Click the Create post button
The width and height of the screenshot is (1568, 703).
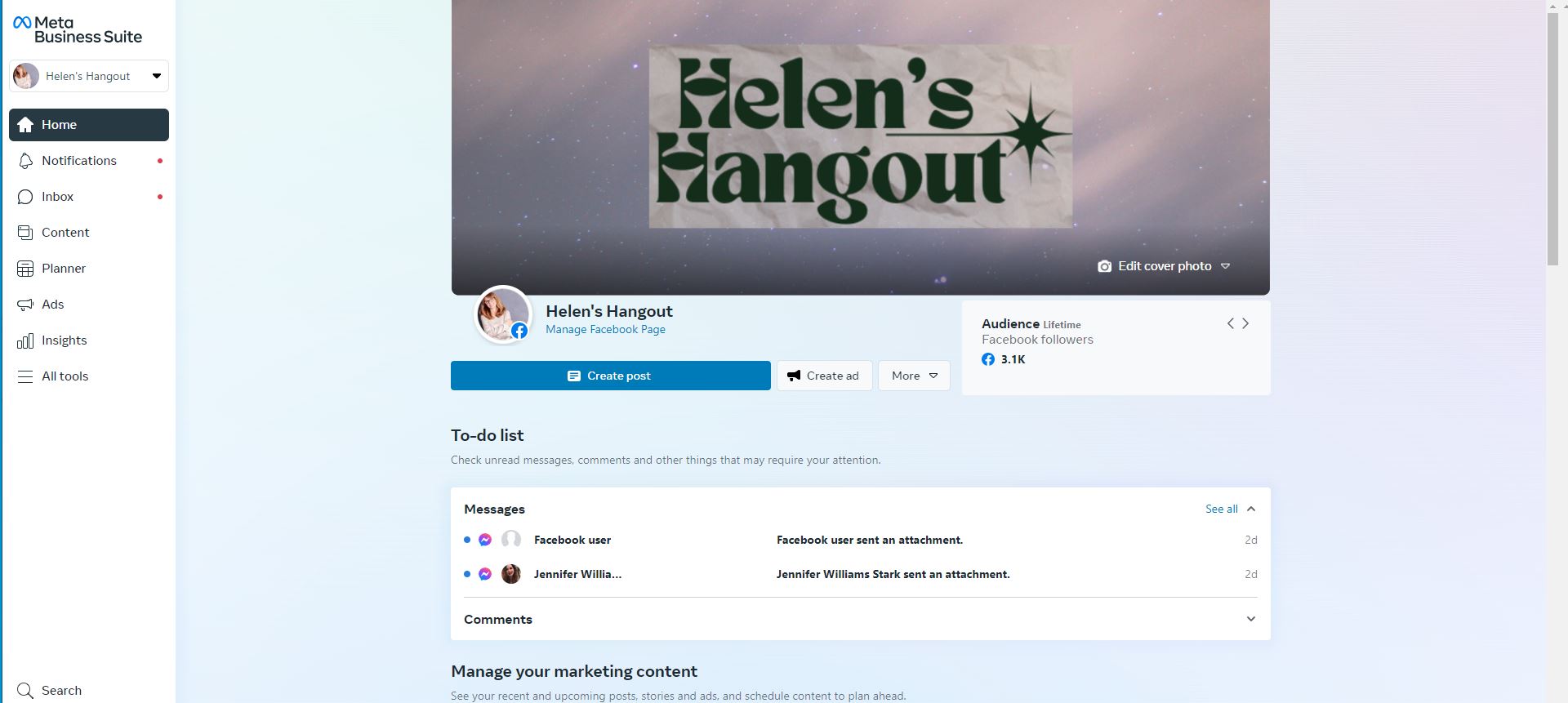[x=611, y=376]
